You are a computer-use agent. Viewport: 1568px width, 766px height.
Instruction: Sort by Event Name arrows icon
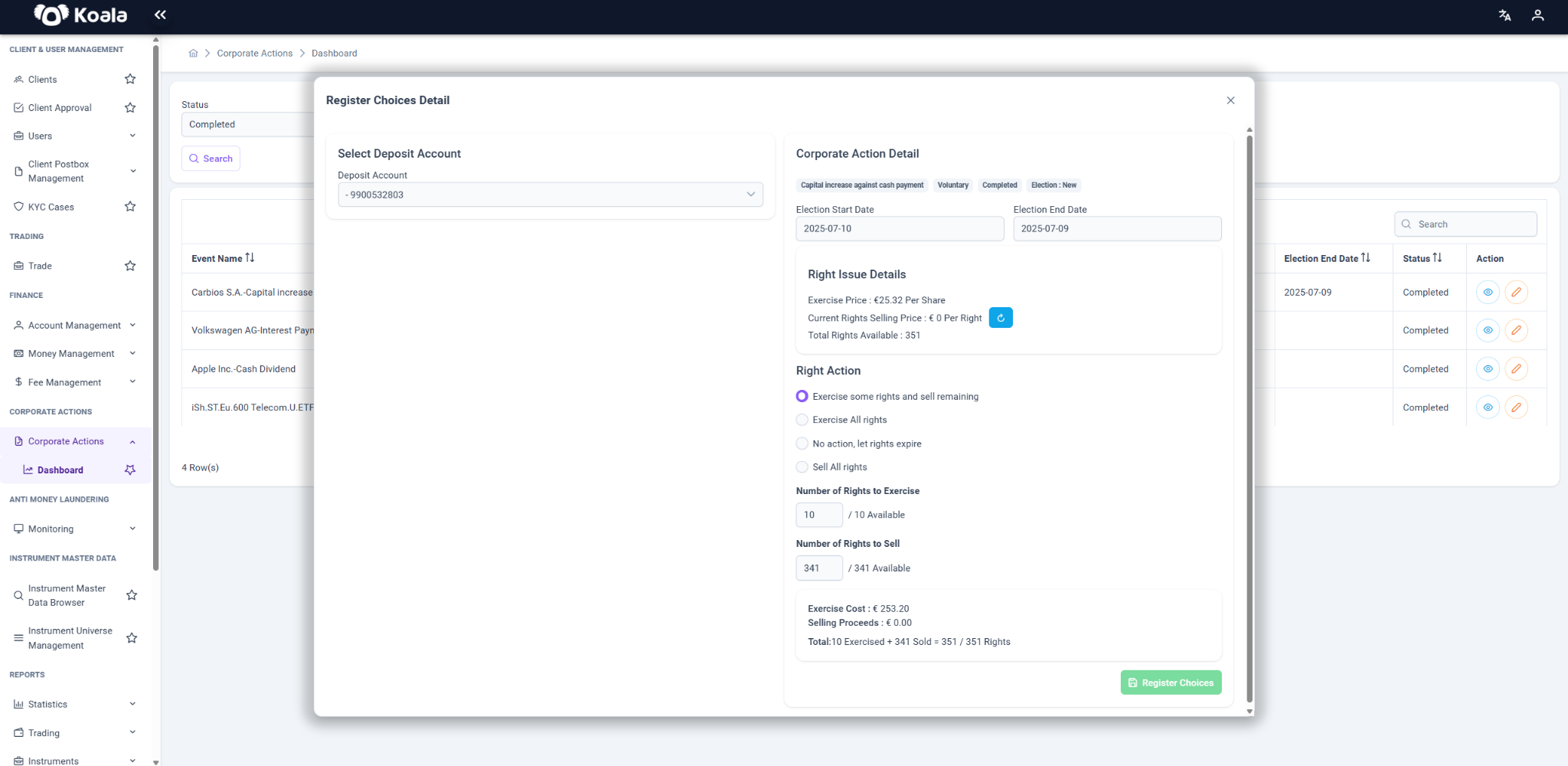(250, 258)
